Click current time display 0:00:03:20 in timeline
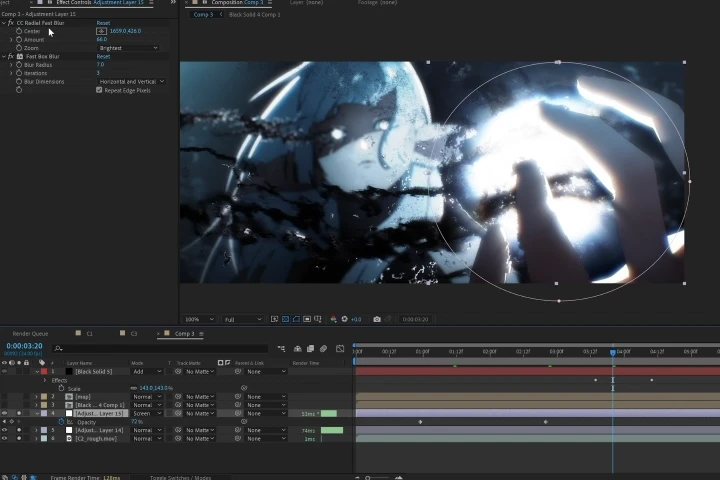Screen dimensions: 720x480 click(x=24, y=346)
